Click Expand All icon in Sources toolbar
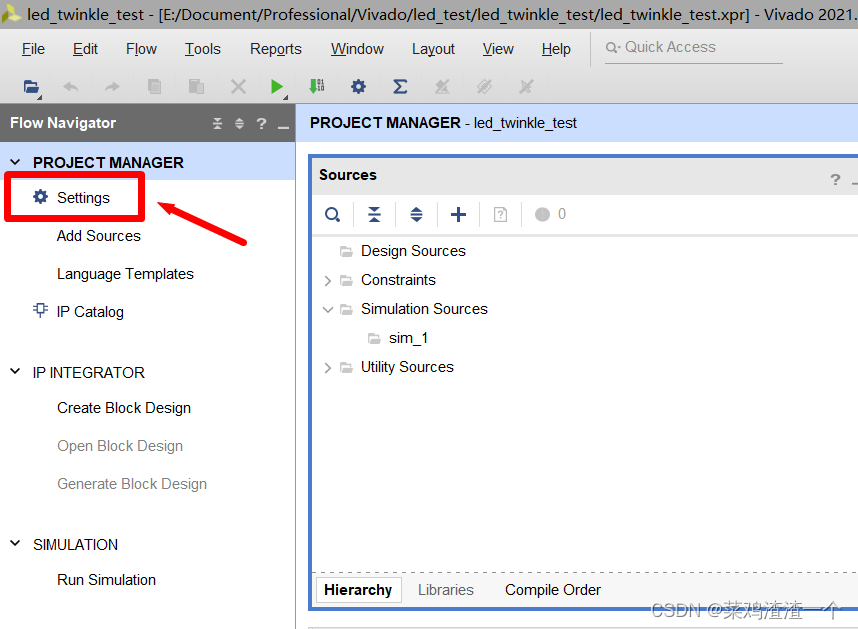858x629 pixels. coord(416,214)
